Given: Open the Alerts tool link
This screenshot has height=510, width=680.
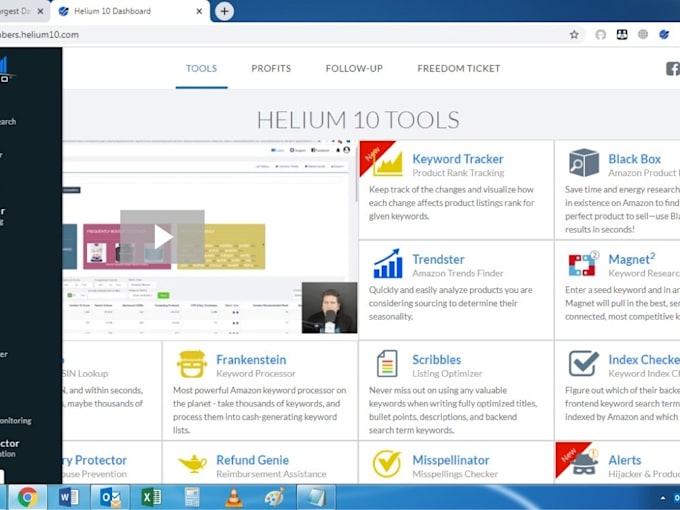Looking at the screenshot, I should point(624,460).
